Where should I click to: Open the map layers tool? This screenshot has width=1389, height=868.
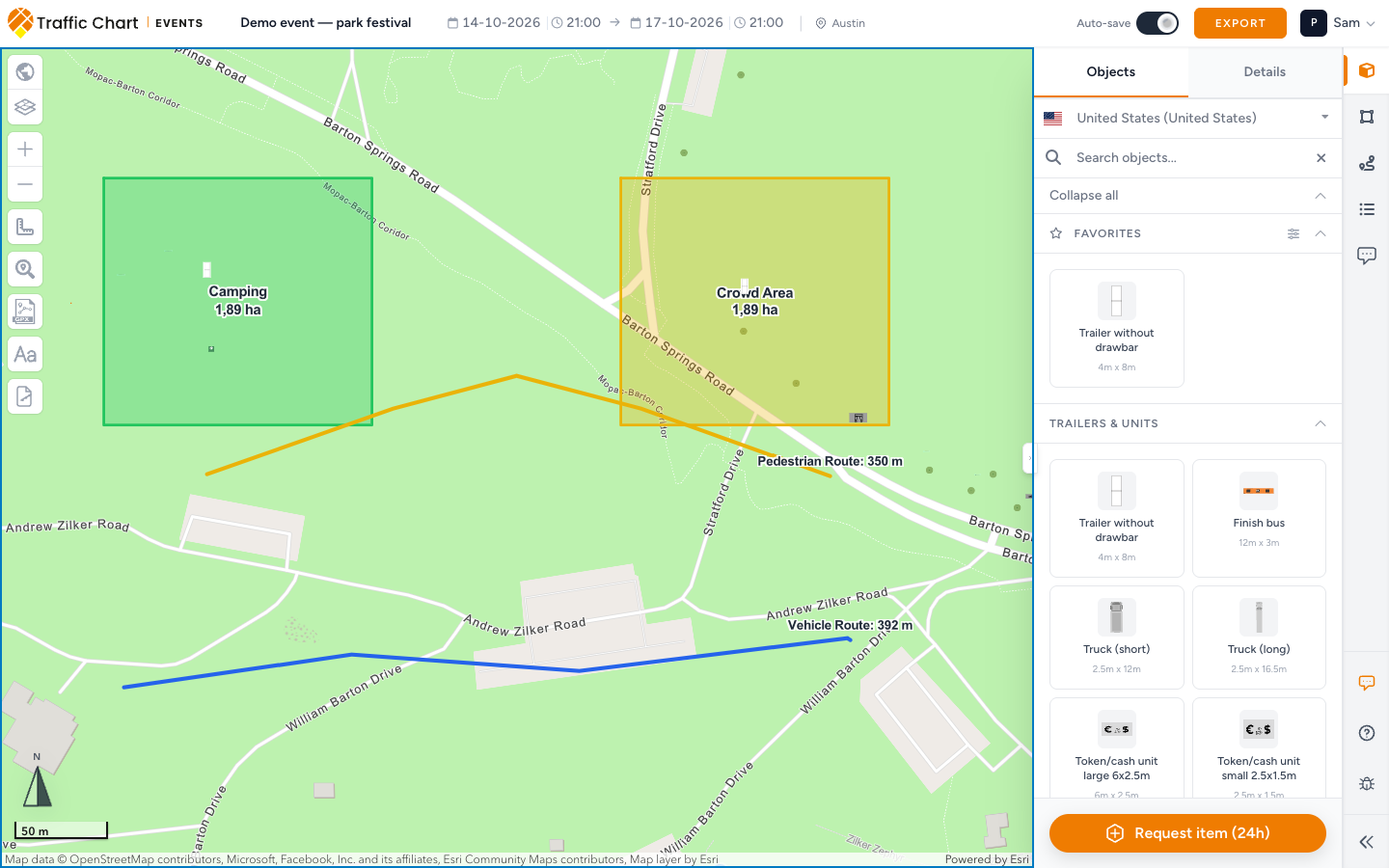point(25,107)
